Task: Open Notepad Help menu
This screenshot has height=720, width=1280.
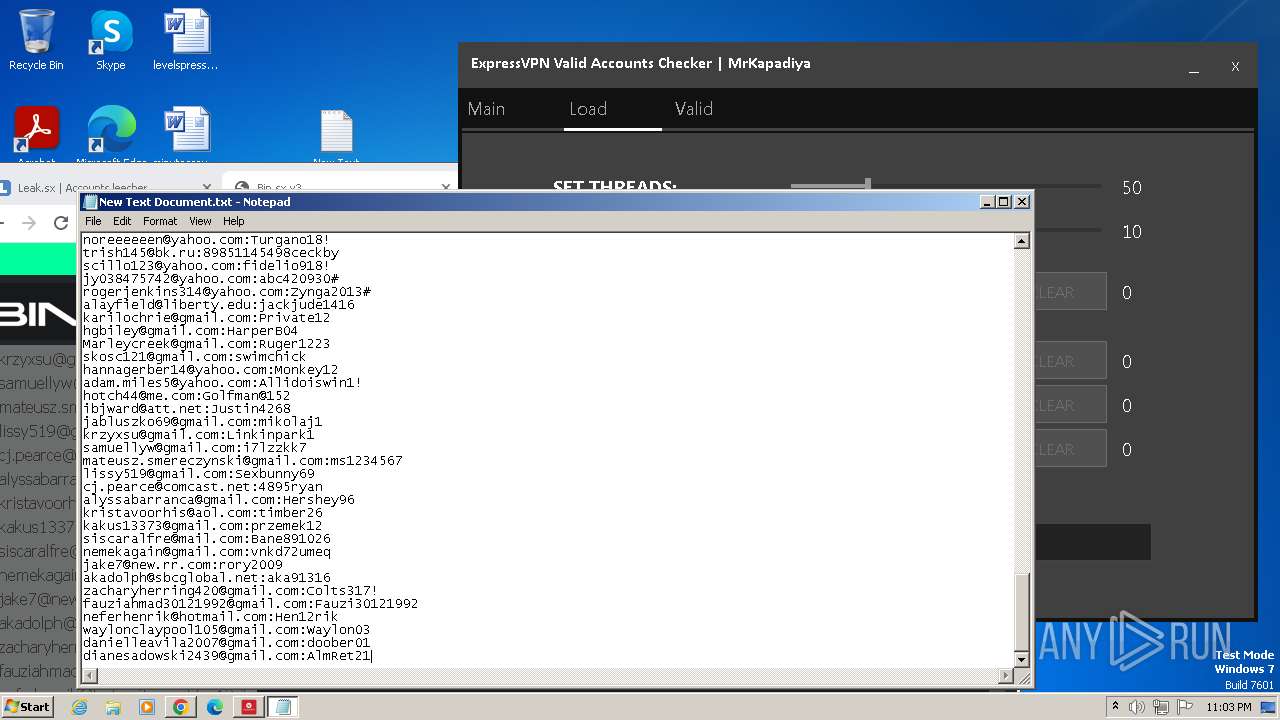Action: coord(233,221)
